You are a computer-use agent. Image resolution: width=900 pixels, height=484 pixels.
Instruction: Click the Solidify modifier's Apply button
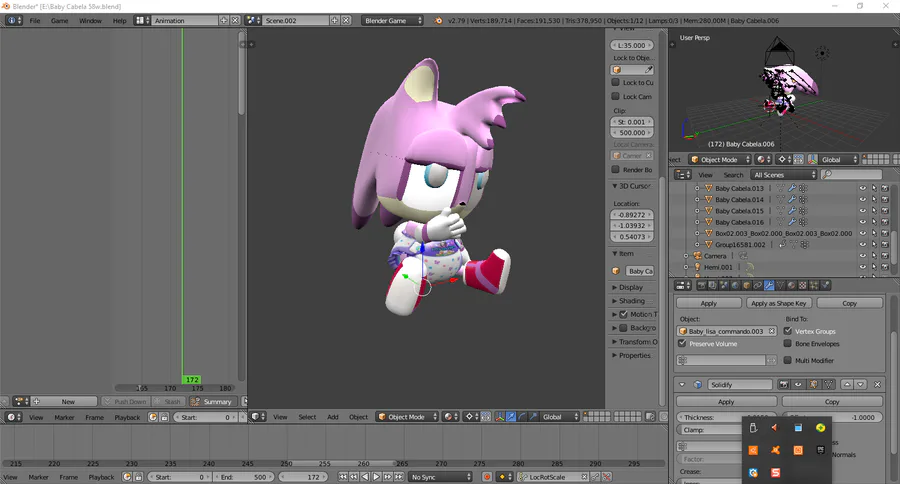pos(726,401)
